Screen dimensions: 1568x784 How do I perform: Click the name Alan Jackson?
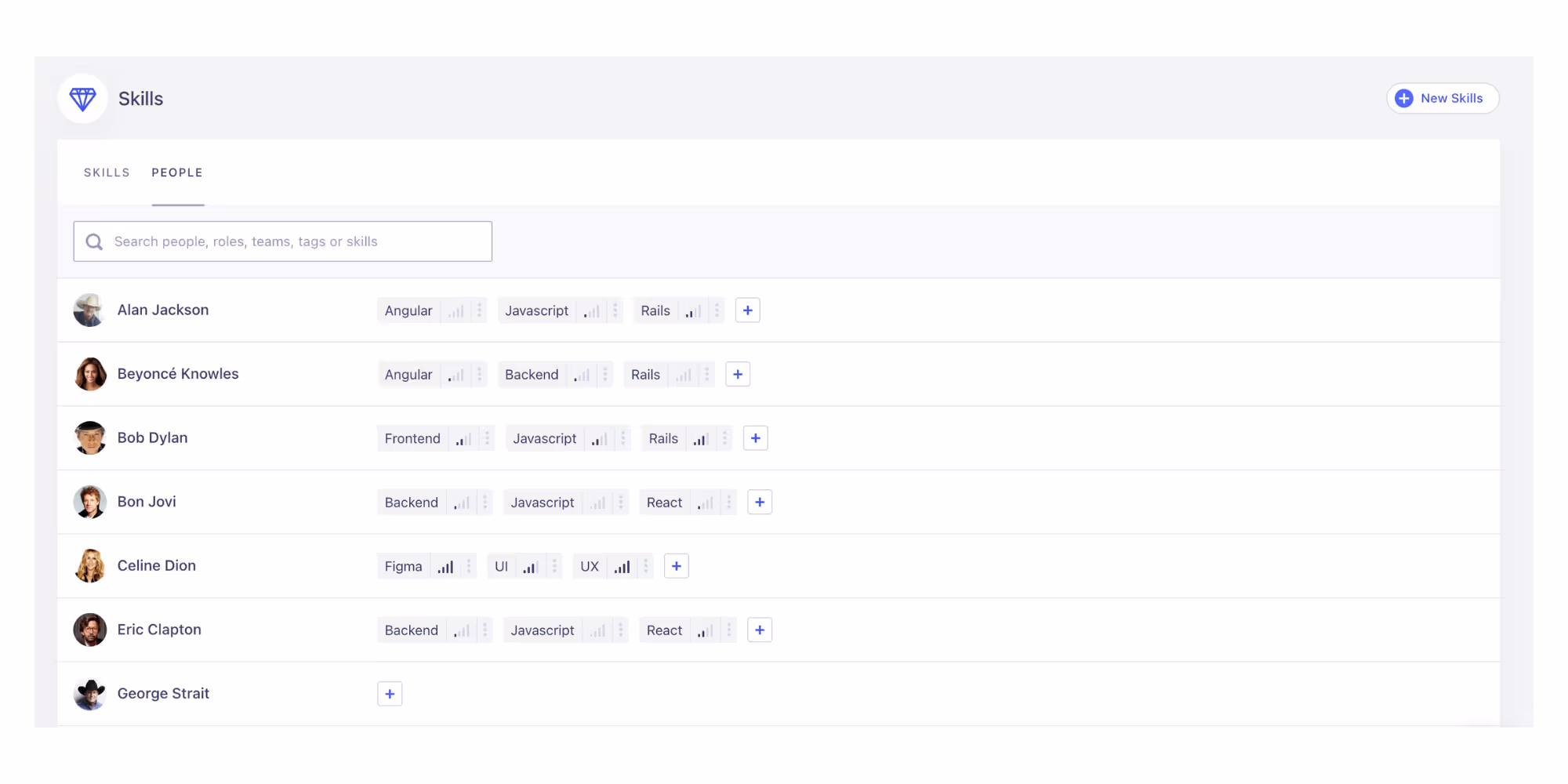click(163, 310)
